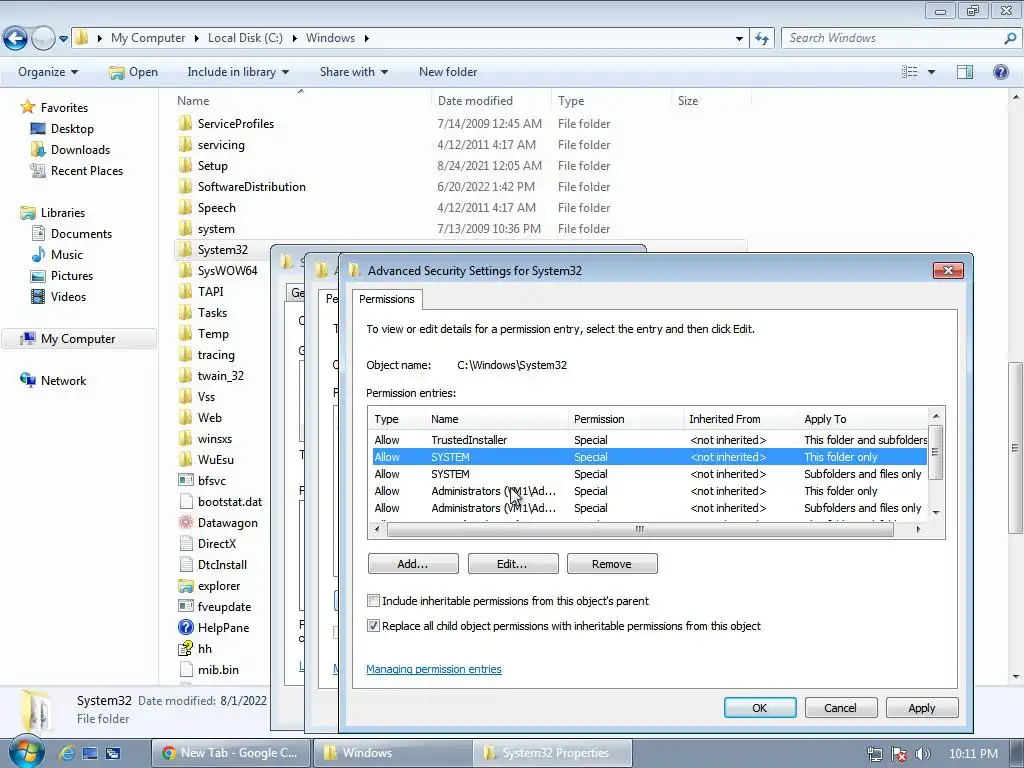1024x768 pixels.
Task: Expand breadcrumb arrow after My Computer
Action: [197, 38]
